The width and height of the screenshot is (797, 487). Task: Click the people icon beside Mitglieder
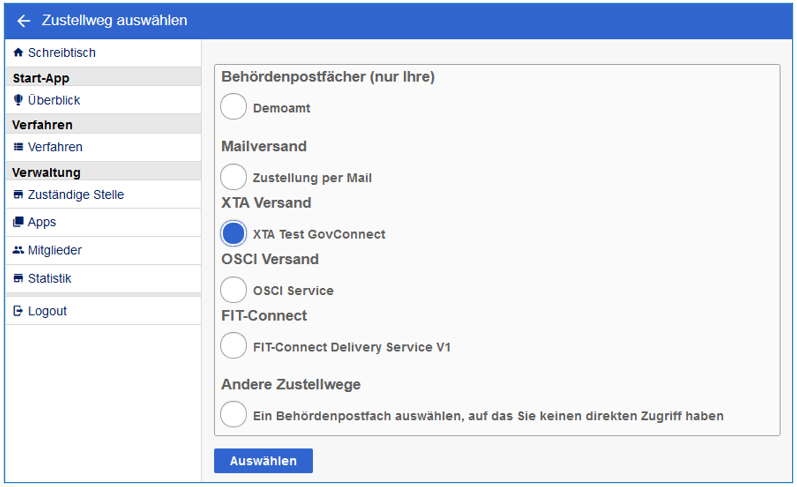coord(18,250)
